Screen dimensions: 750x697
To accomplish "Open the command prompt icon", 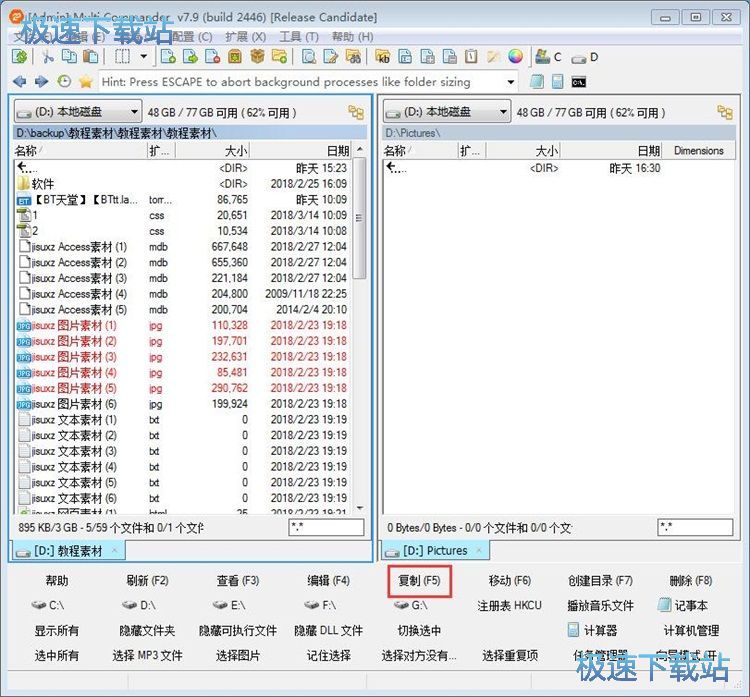I will (x=579, y=82).
